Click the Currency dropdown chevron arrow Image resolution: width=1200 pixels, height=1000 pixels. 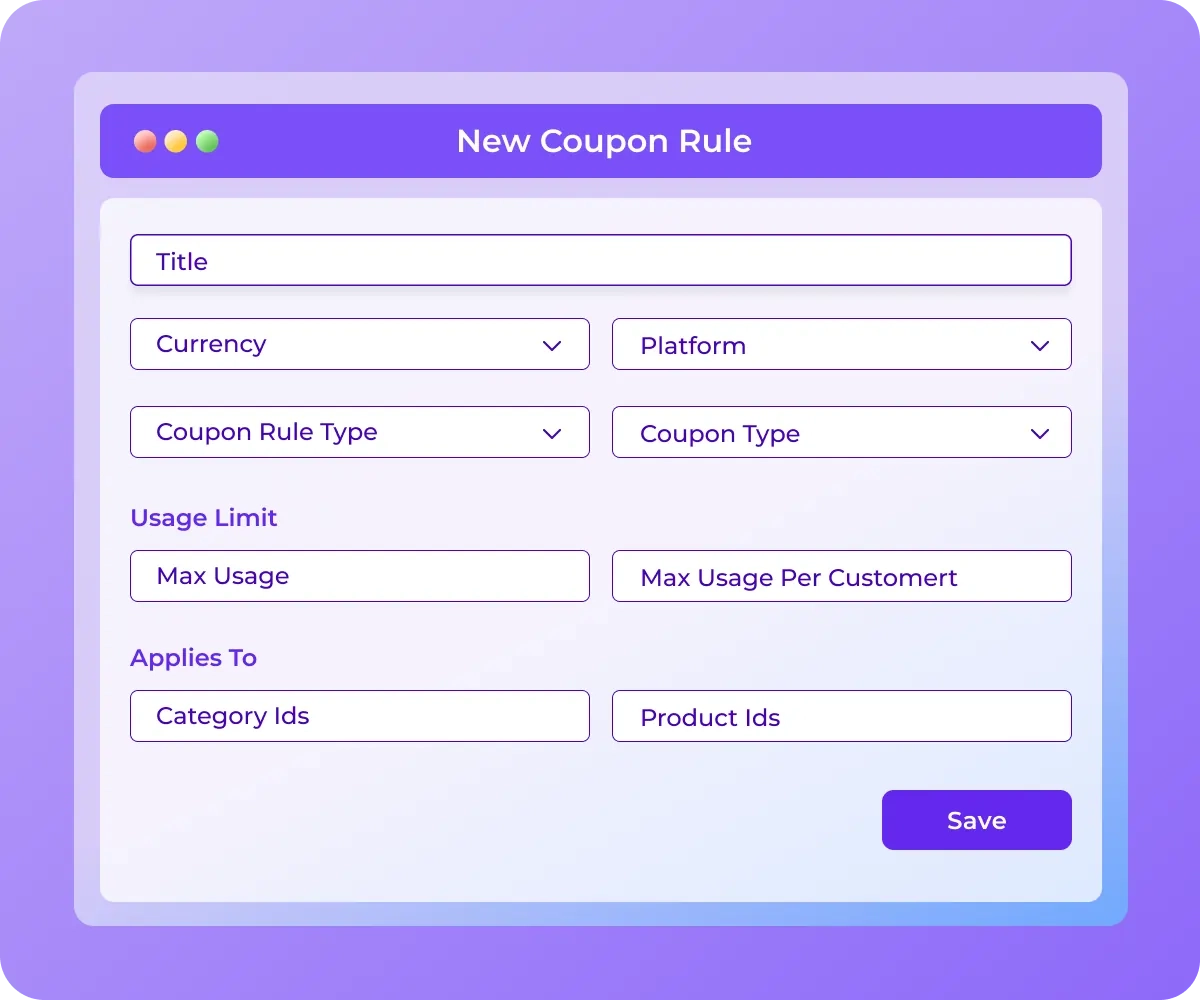tap(552, 345)
